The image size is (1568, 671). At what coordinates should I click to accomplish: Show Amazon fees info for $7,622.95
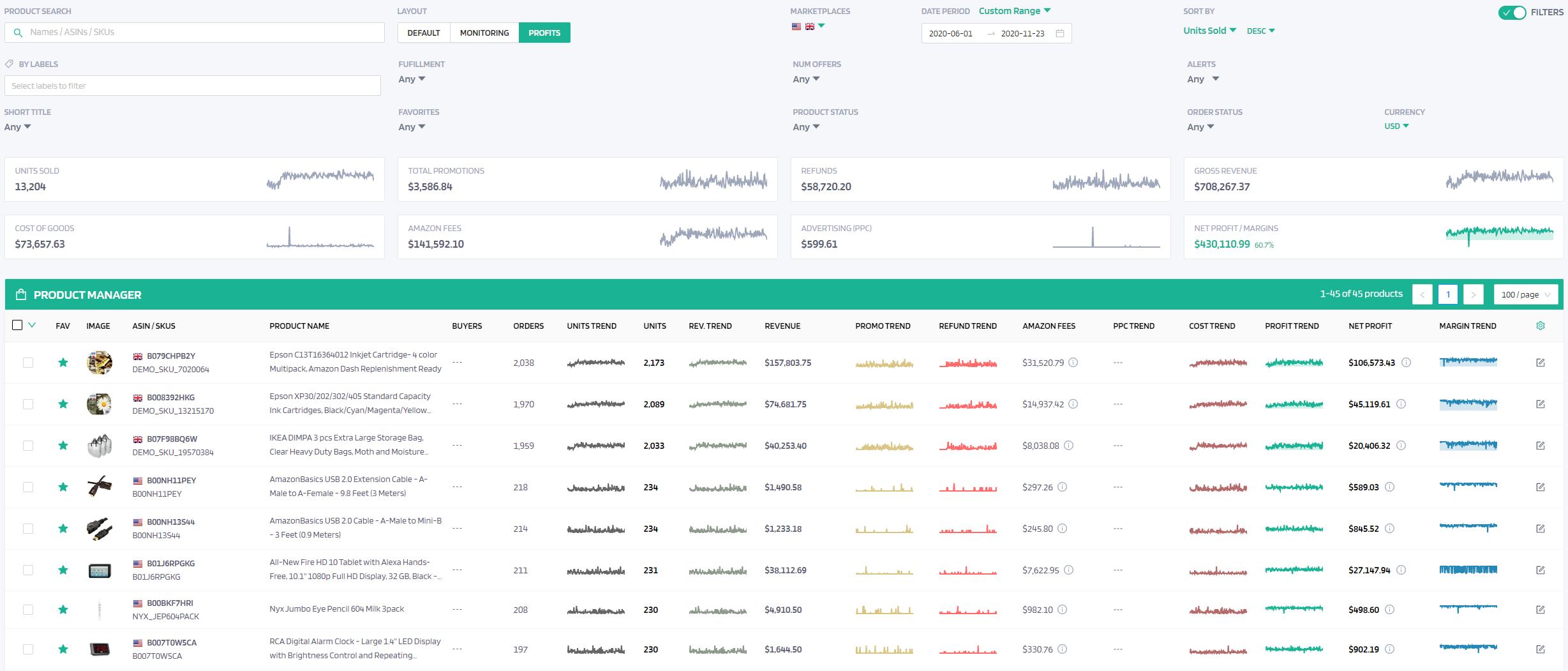click(x=1069, y=570)
